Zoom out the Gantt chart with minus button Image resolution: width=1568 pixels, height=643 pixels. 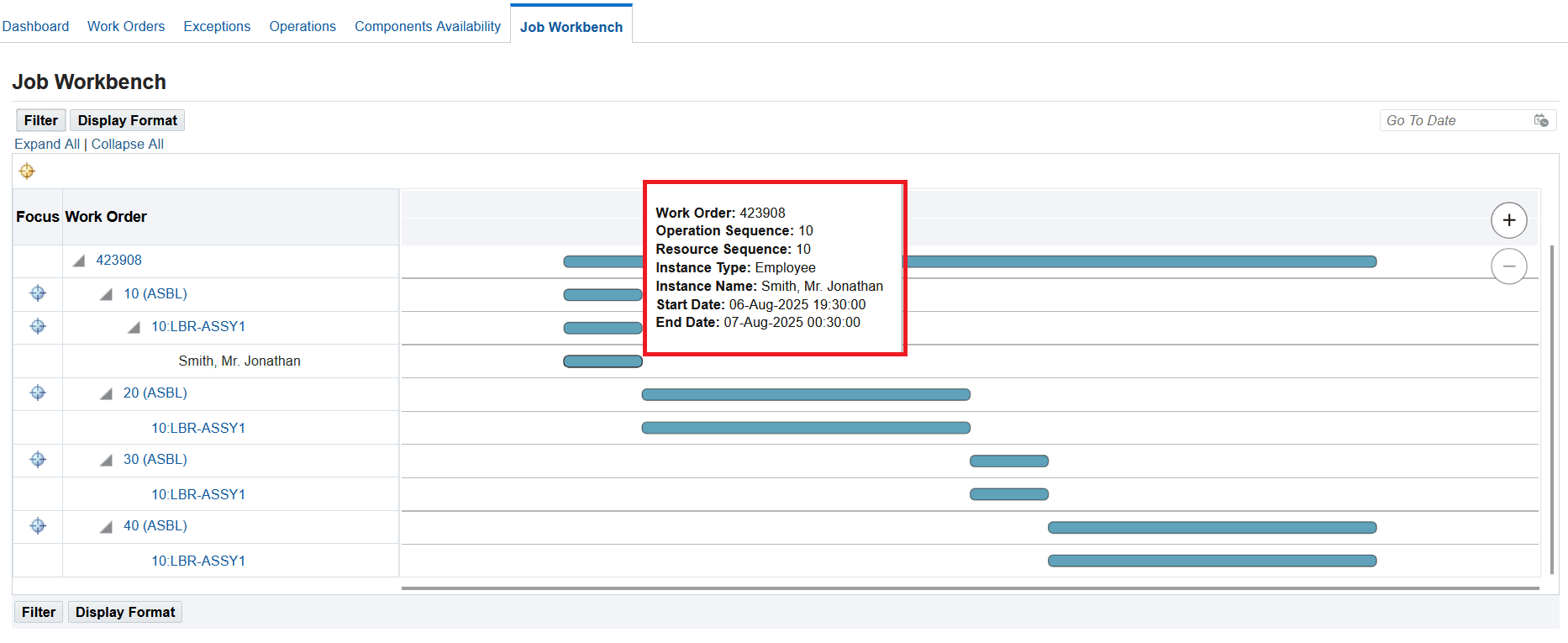pyautogui.click(x=1508, y=266)
